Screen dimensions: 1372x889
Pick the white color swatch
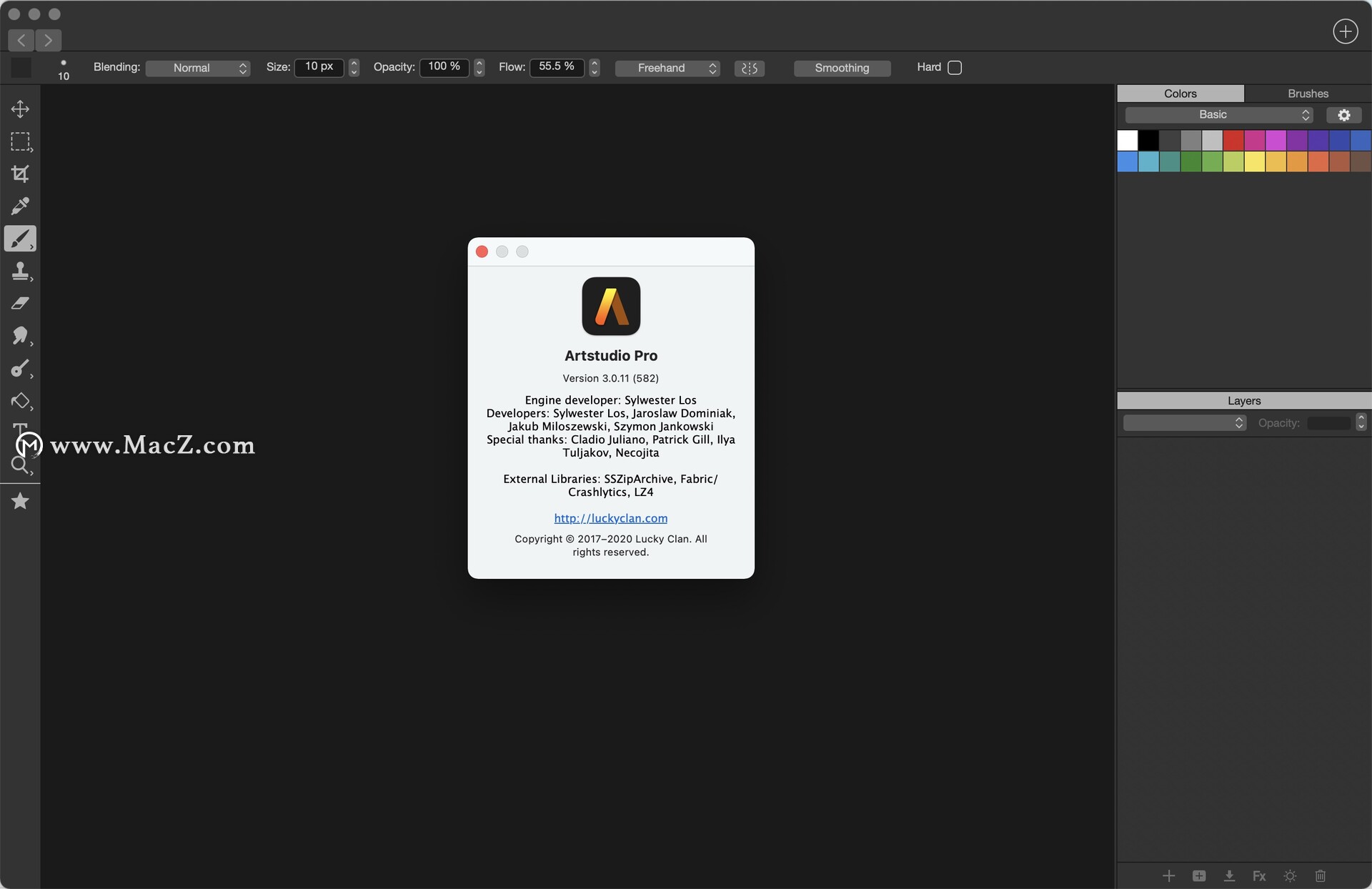coord(1127,140)
